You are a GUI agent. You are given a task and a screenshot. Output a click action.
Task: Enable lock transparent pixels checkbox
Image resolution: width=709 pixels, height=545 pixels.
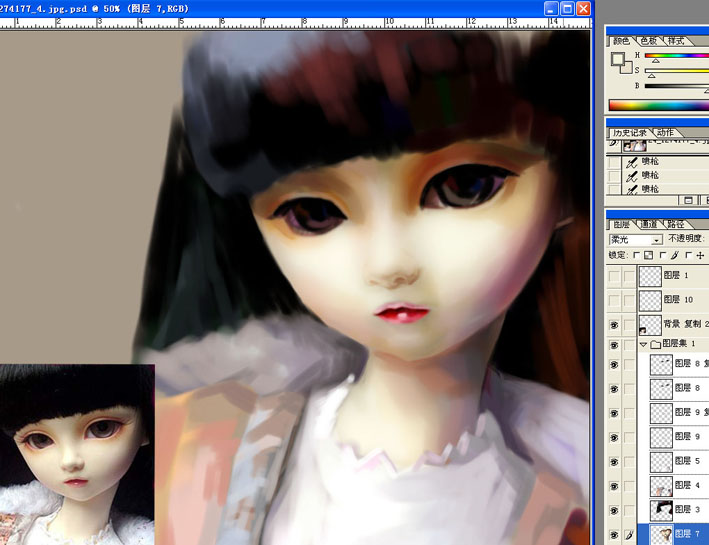tap(638, 255)
